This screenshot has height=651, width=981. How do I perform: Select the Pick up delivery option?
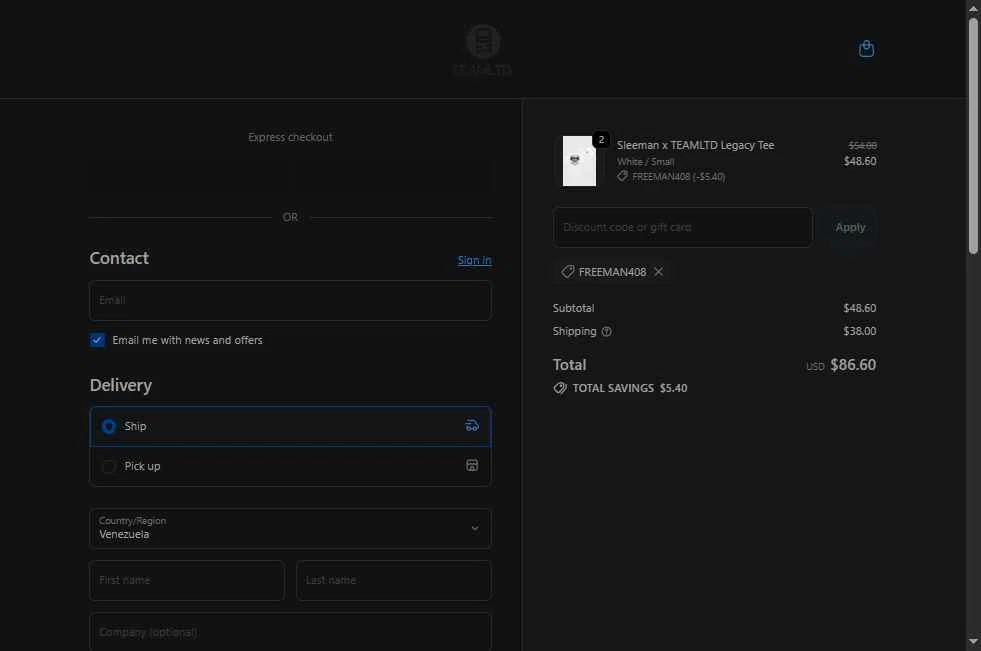point(290,466)
